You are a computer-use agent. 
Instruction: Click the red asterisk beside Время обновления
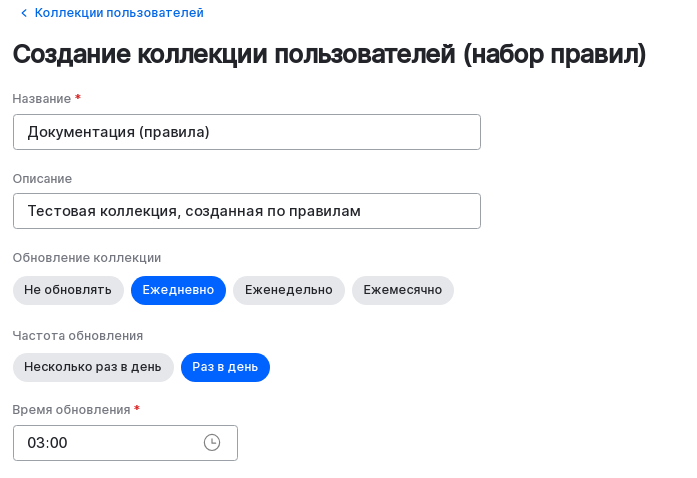[137, 409]
